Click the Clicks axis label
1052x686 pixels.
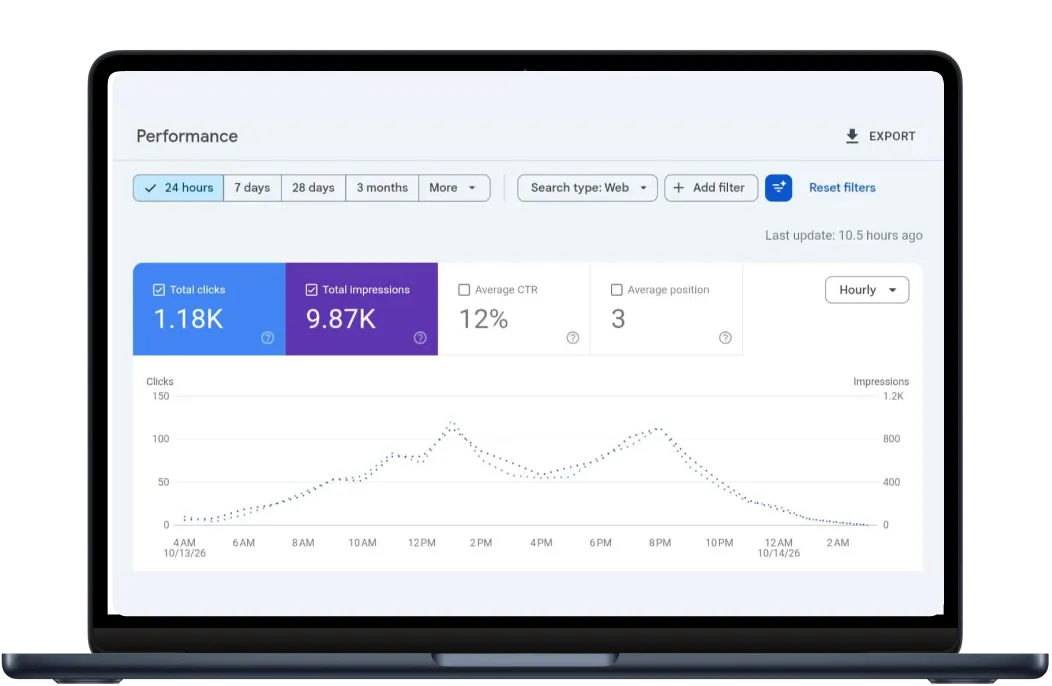[x=160, y=381]
